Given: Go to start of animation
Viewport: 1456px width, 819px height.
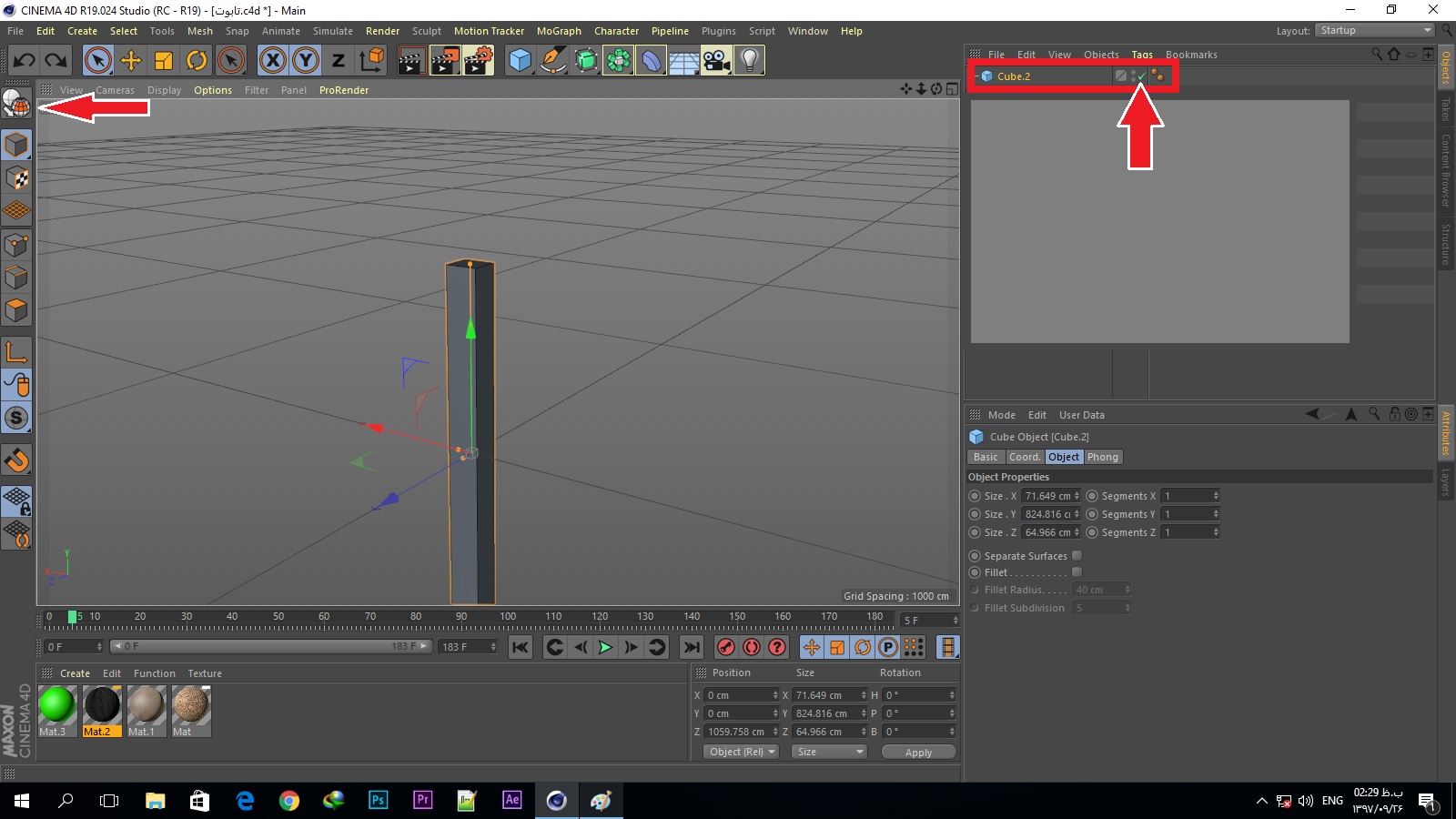Looking at the screenshot, I should [x=521, y=647].
